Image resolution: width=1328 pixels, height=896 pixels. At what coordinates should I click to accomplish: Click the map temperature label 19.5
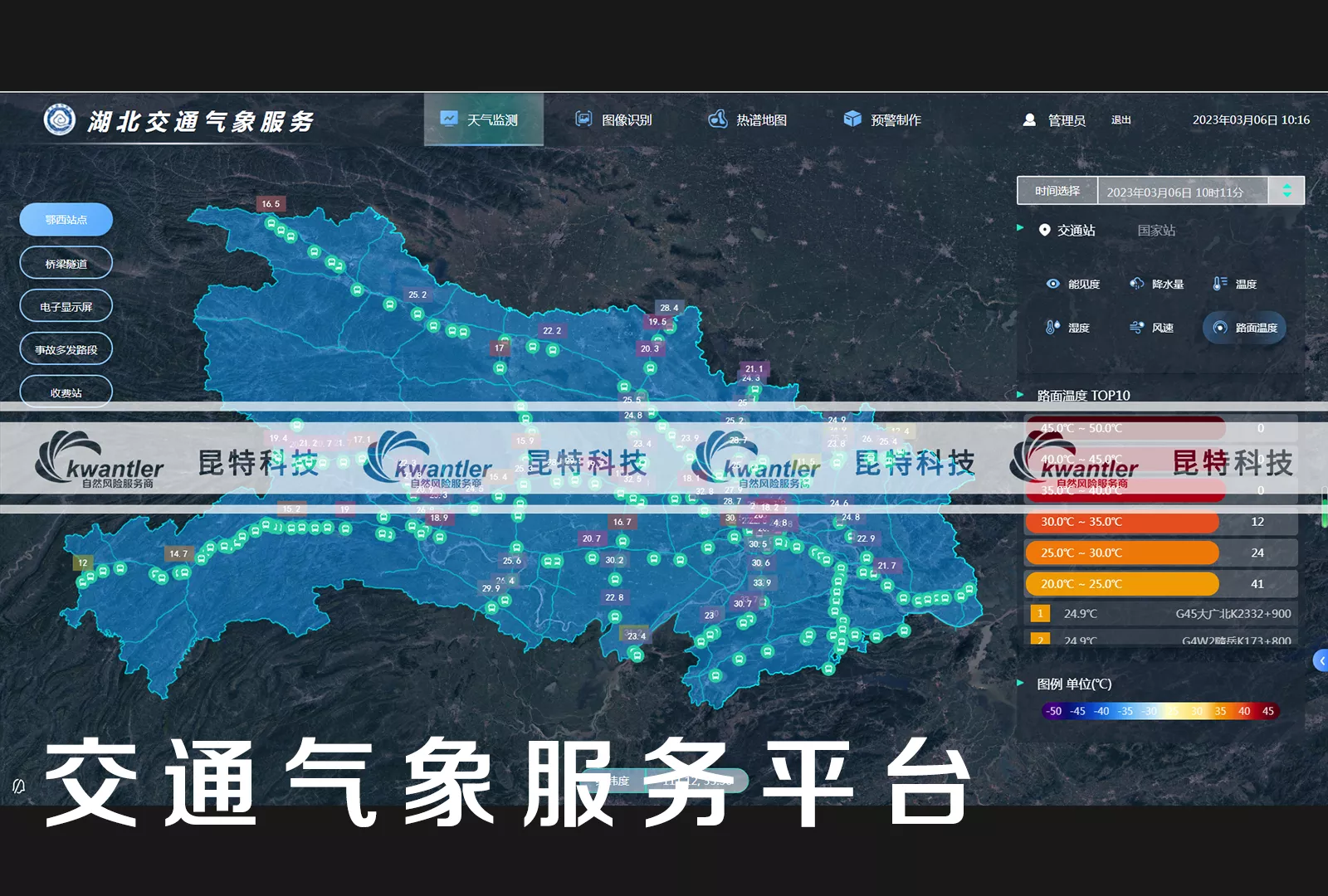[x=657, y=322]
